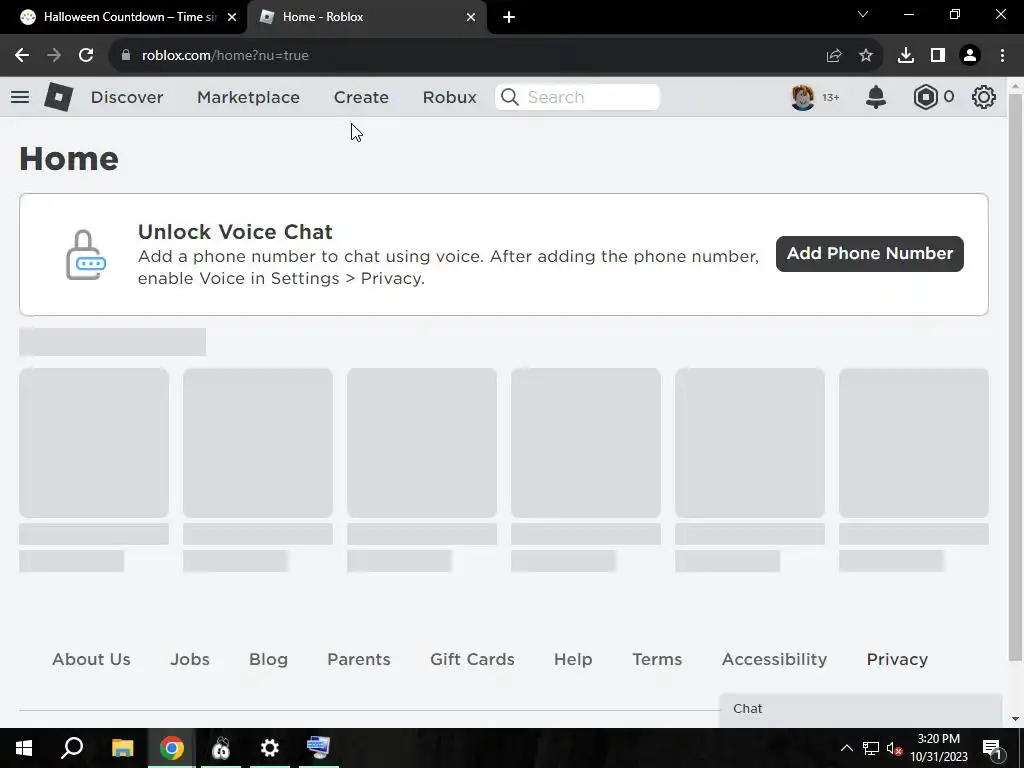1024x768 pixels.
Task: Click the Roblox logo icon
Action: tap(58, 97)
